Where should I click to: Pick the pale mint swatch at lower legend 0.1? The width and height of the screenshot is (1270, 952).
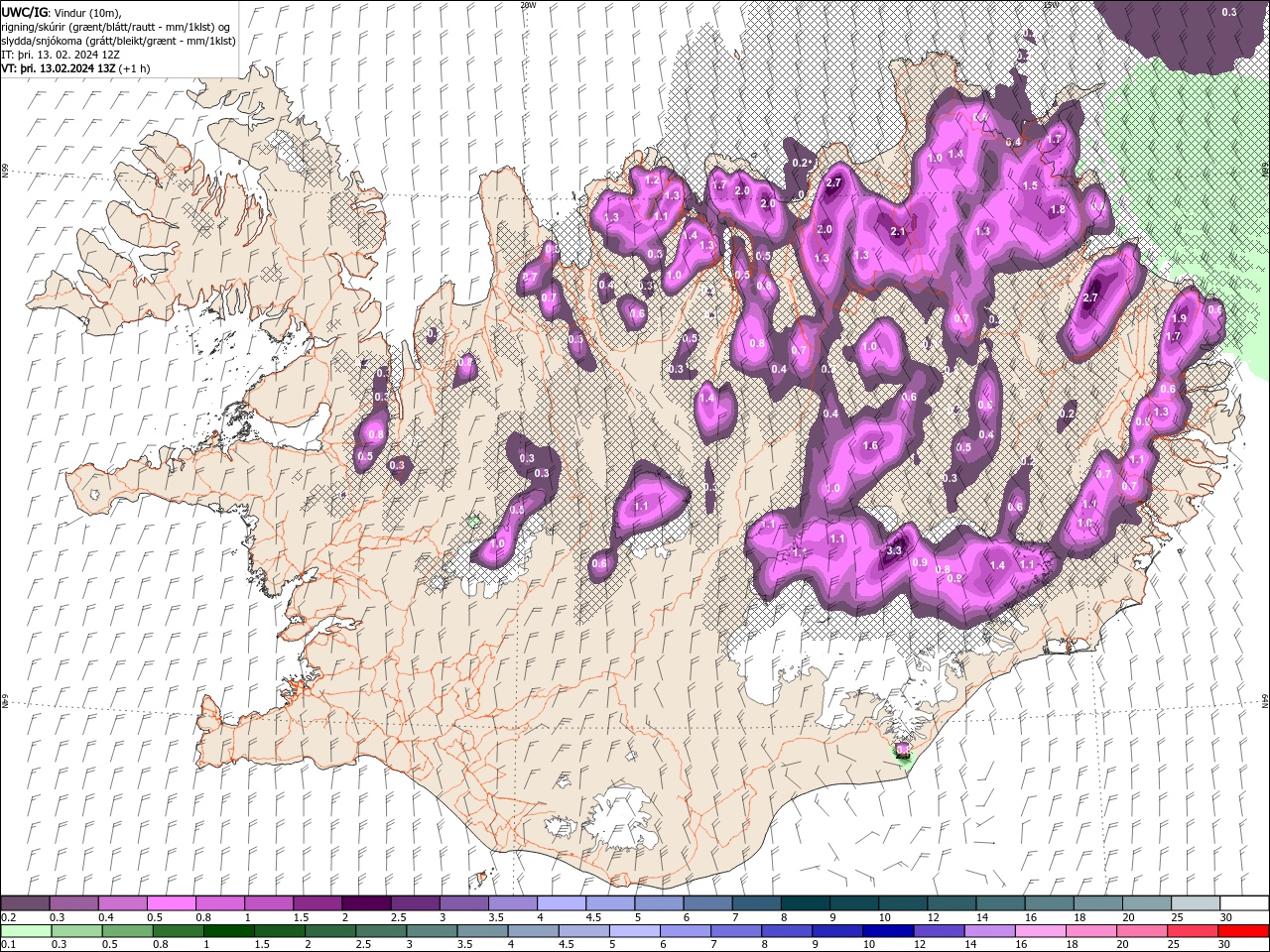[x=25, y=931]
